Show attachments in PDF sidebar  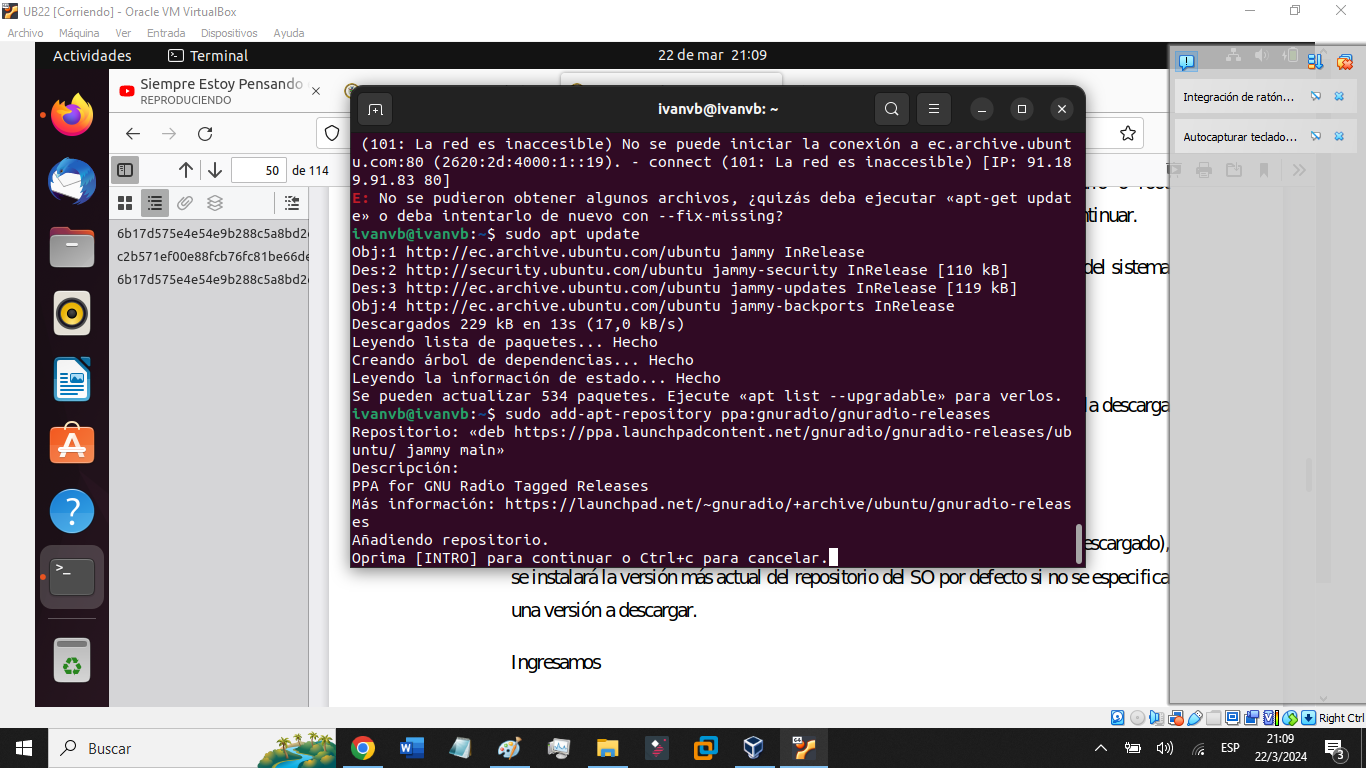tap(185, 203)
